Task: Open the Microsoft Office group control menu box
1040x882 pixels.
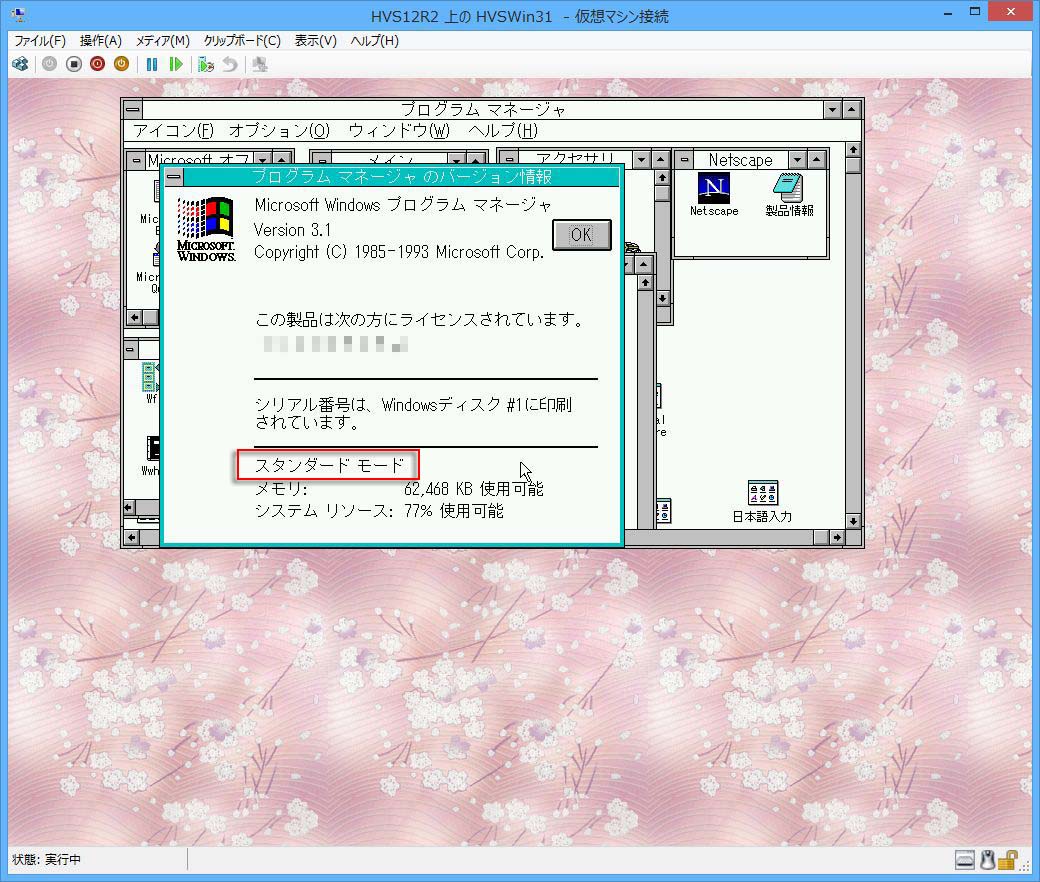Action: [137, 160]
